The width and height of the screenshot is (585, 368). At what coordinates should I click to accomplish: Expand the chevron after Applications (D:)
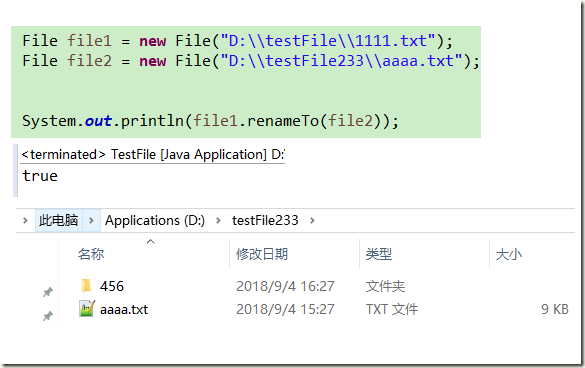pyautogui.click(x=218, y=221)
